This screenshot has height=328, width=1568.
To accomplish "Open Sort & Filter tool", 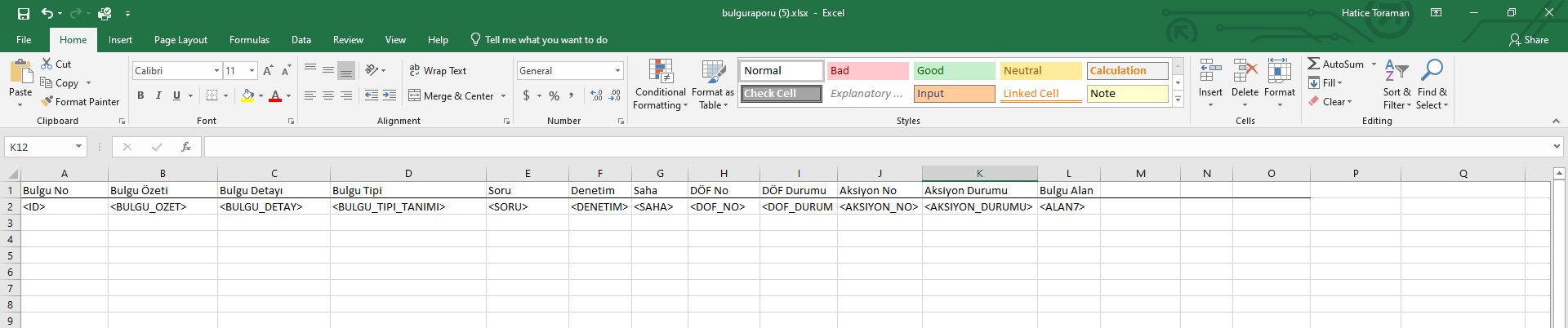I will (1396, 72).
